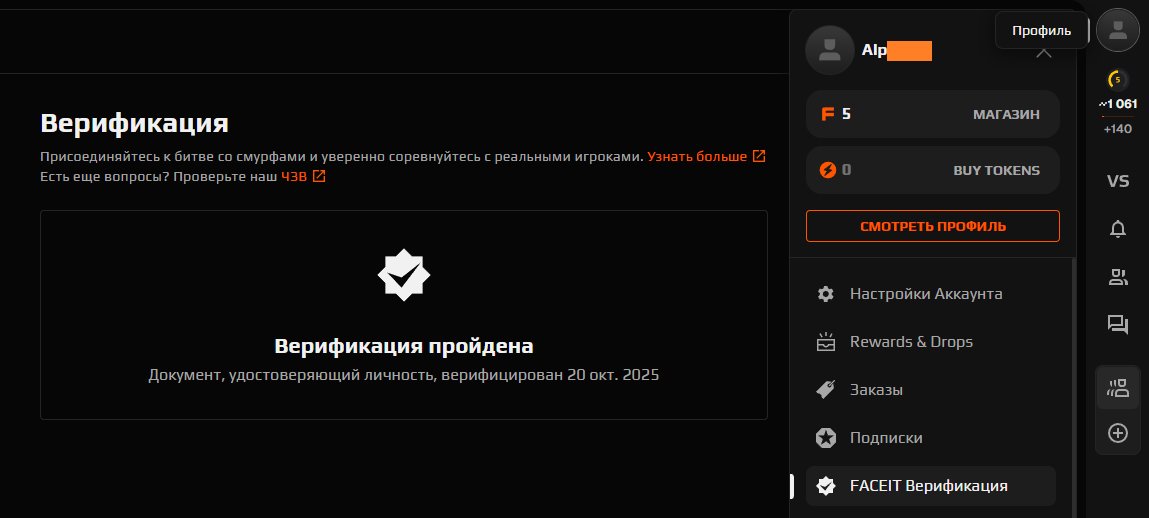1149x518 pixels.
Task: Select FACEIT Верификация menu entry
Action: [931, 486]
